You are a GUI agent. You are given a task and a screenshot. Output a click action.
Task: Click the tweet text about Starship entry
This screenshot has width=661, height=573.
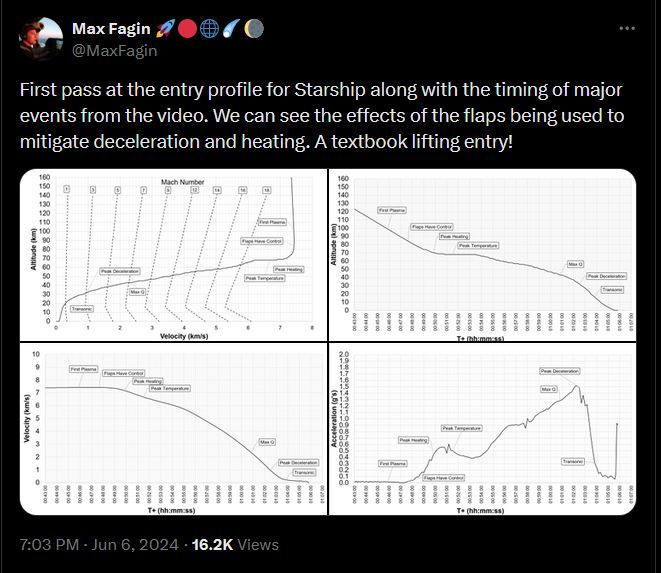pos(320,115)
